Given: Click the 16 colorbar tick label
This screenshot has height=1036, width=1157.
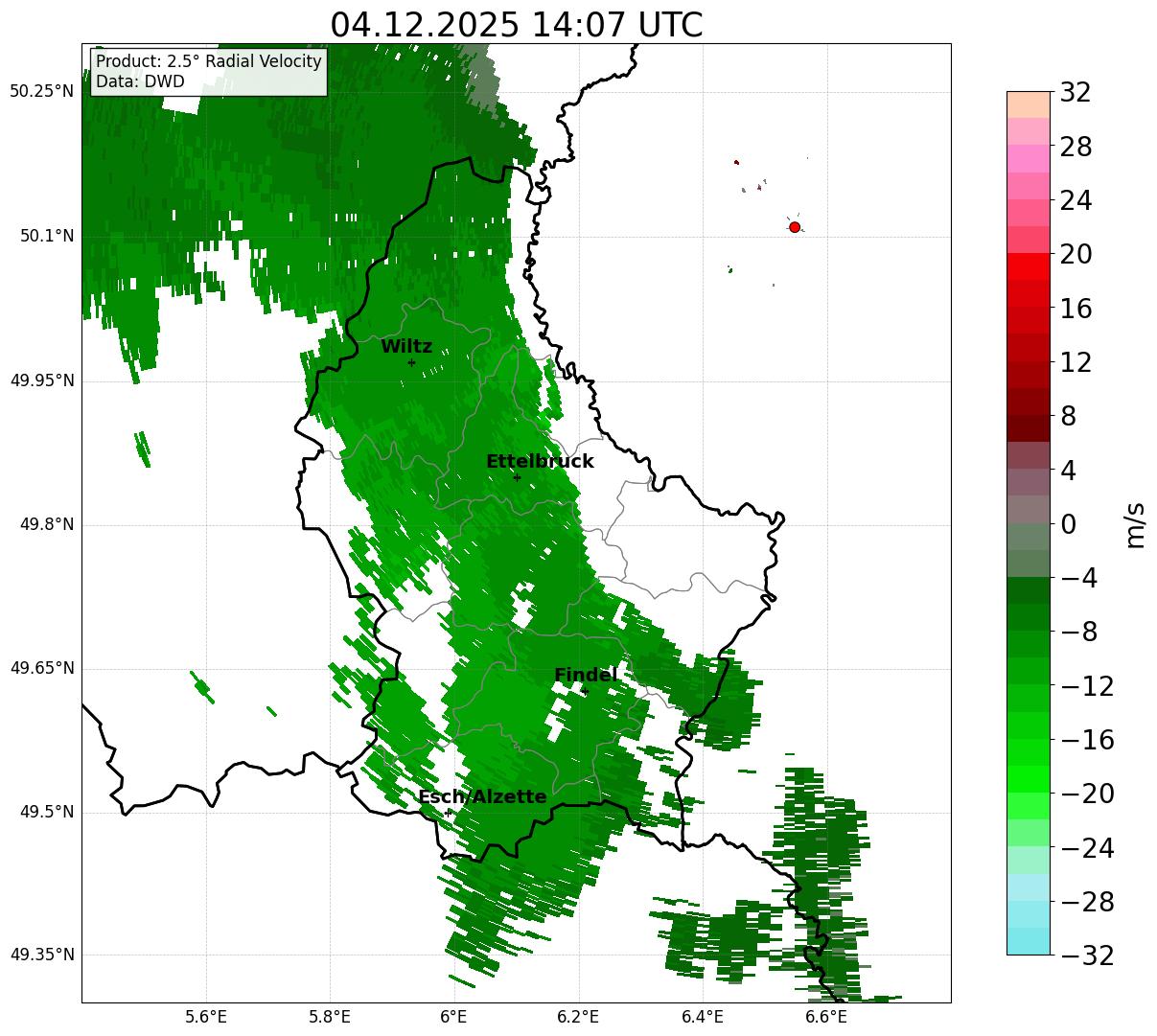Looking at the screenshot, I should tap(1075, 310).
